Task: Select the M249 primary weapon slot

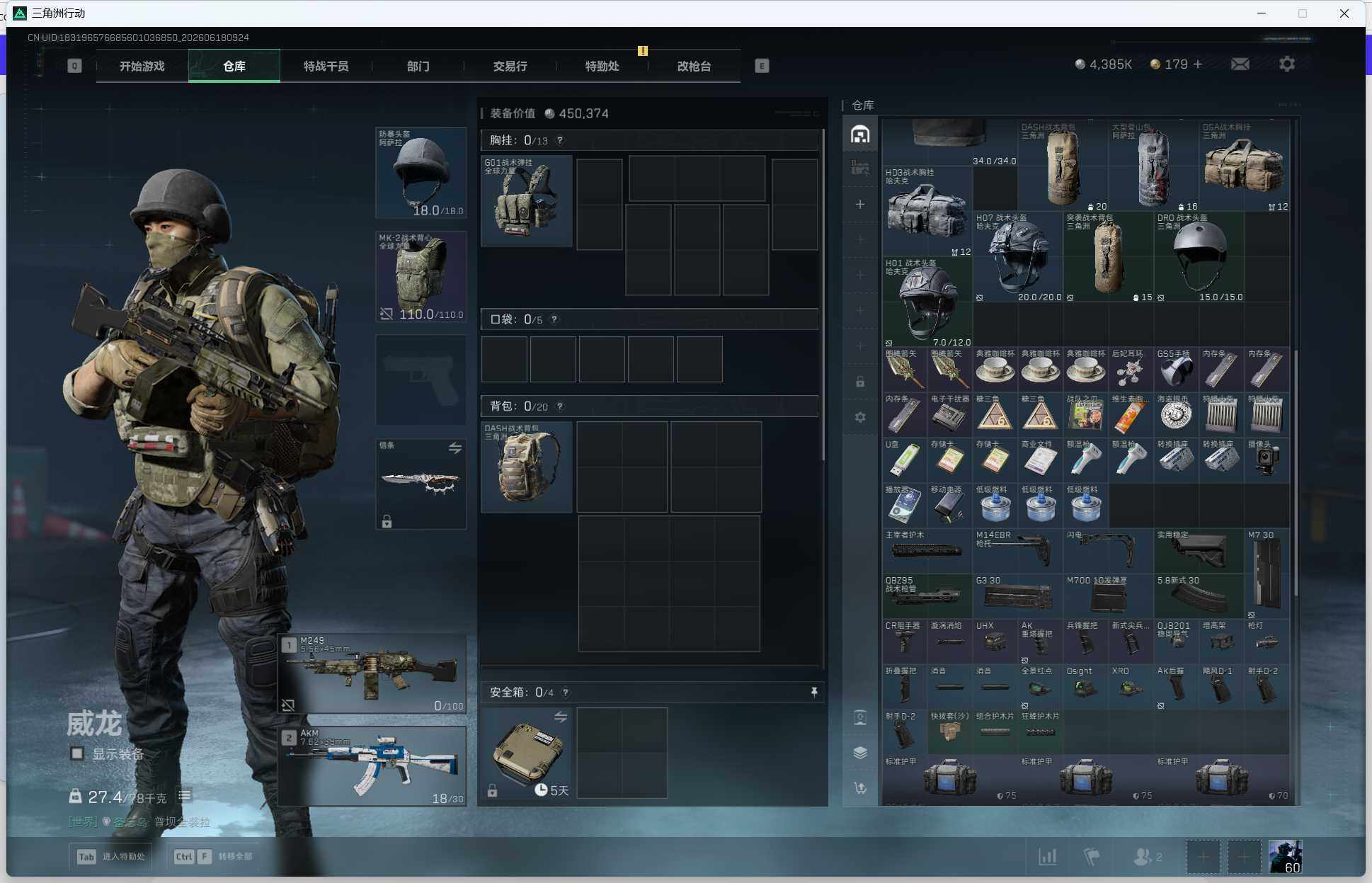Action: pyautogui.click(x=372, y=673)
